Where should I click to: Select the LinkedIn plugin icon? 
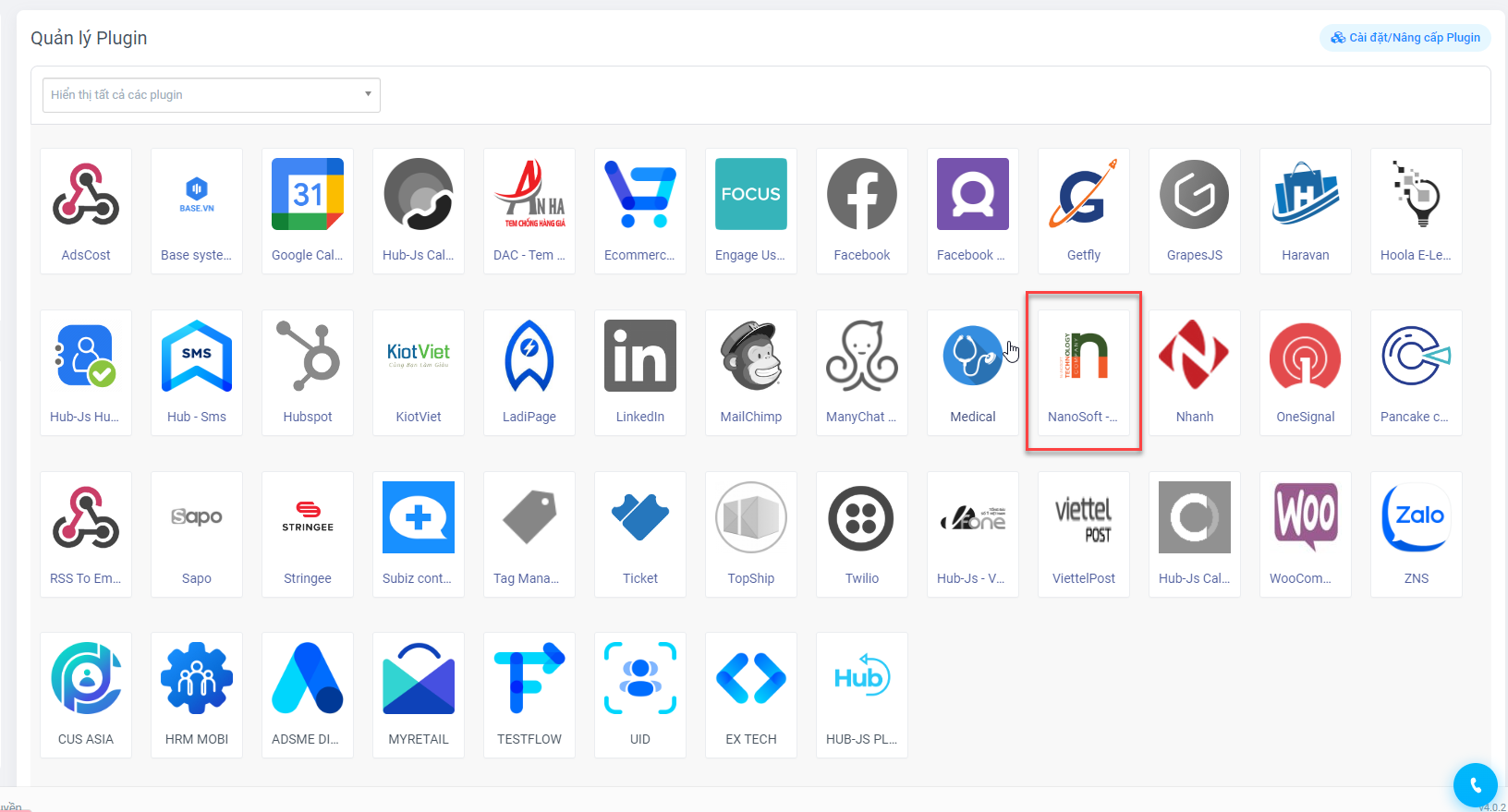(640, 357)
